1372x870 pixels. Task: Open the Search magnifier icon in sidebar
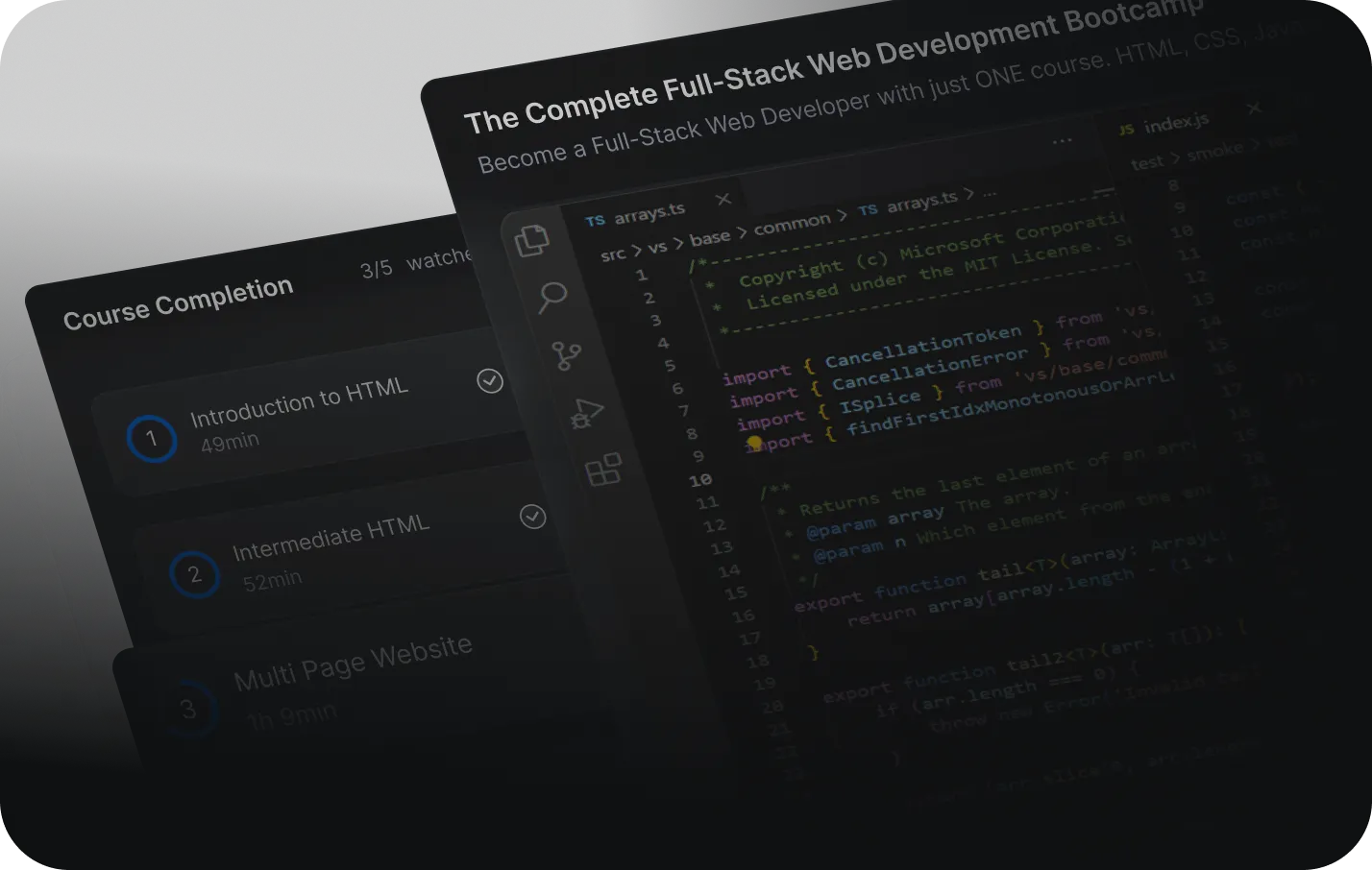click(x=551, y=297)
